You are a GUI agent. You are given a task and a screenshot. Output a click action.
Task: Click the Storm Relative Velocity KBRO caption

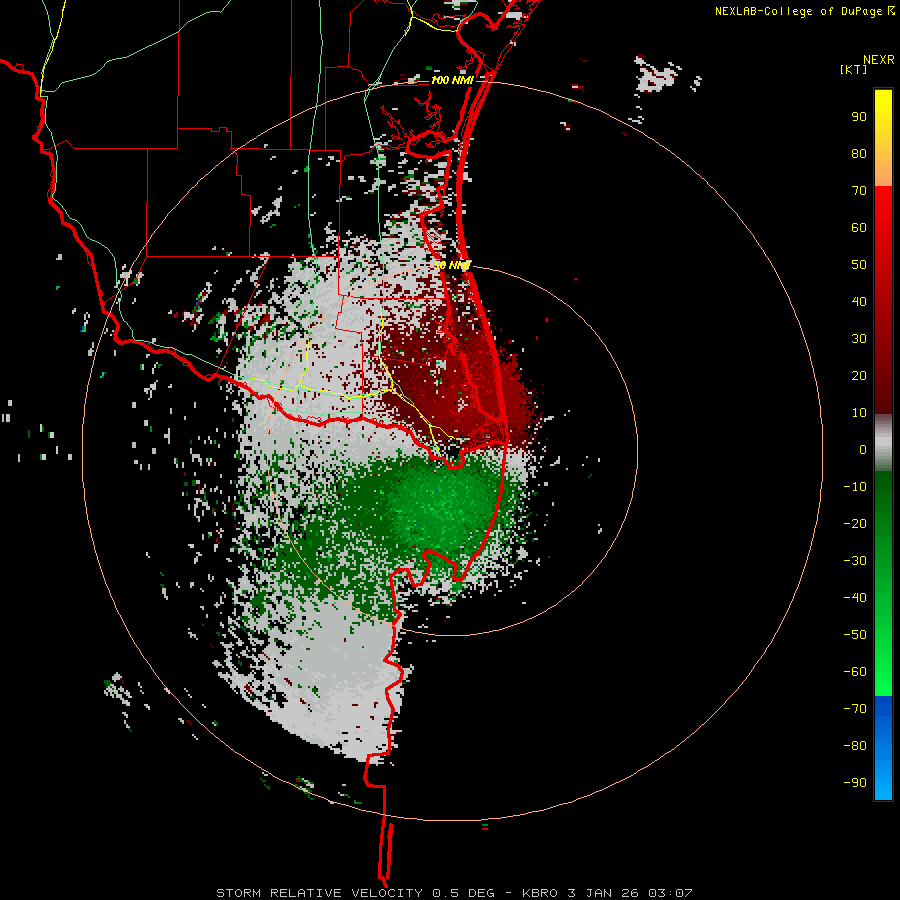454,893
